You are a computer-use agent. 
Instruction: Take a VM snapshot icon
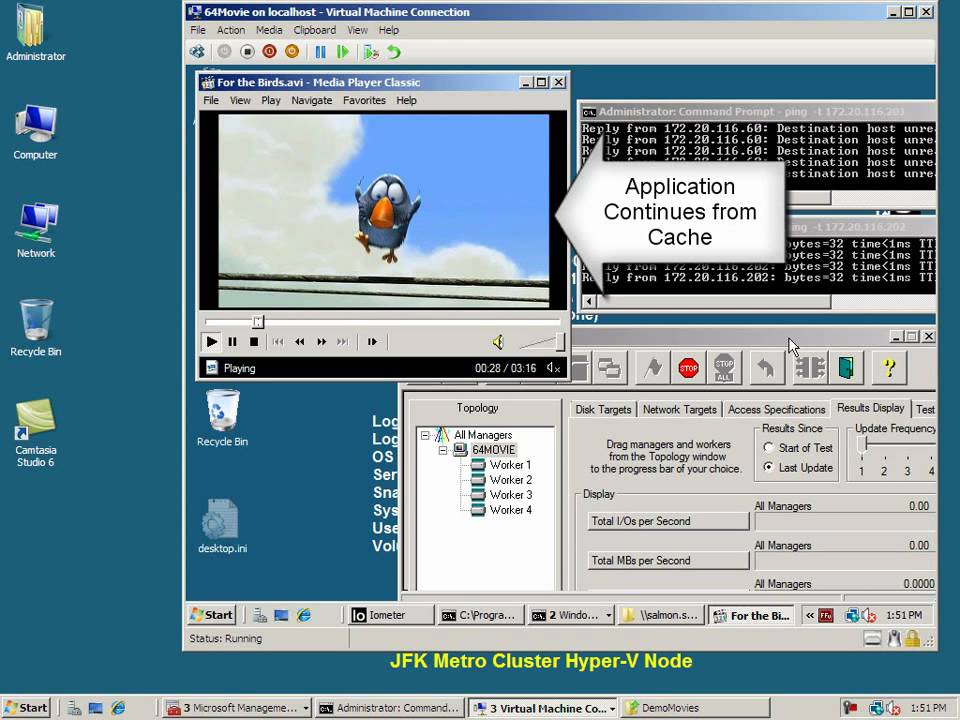(x=370, y=52)
